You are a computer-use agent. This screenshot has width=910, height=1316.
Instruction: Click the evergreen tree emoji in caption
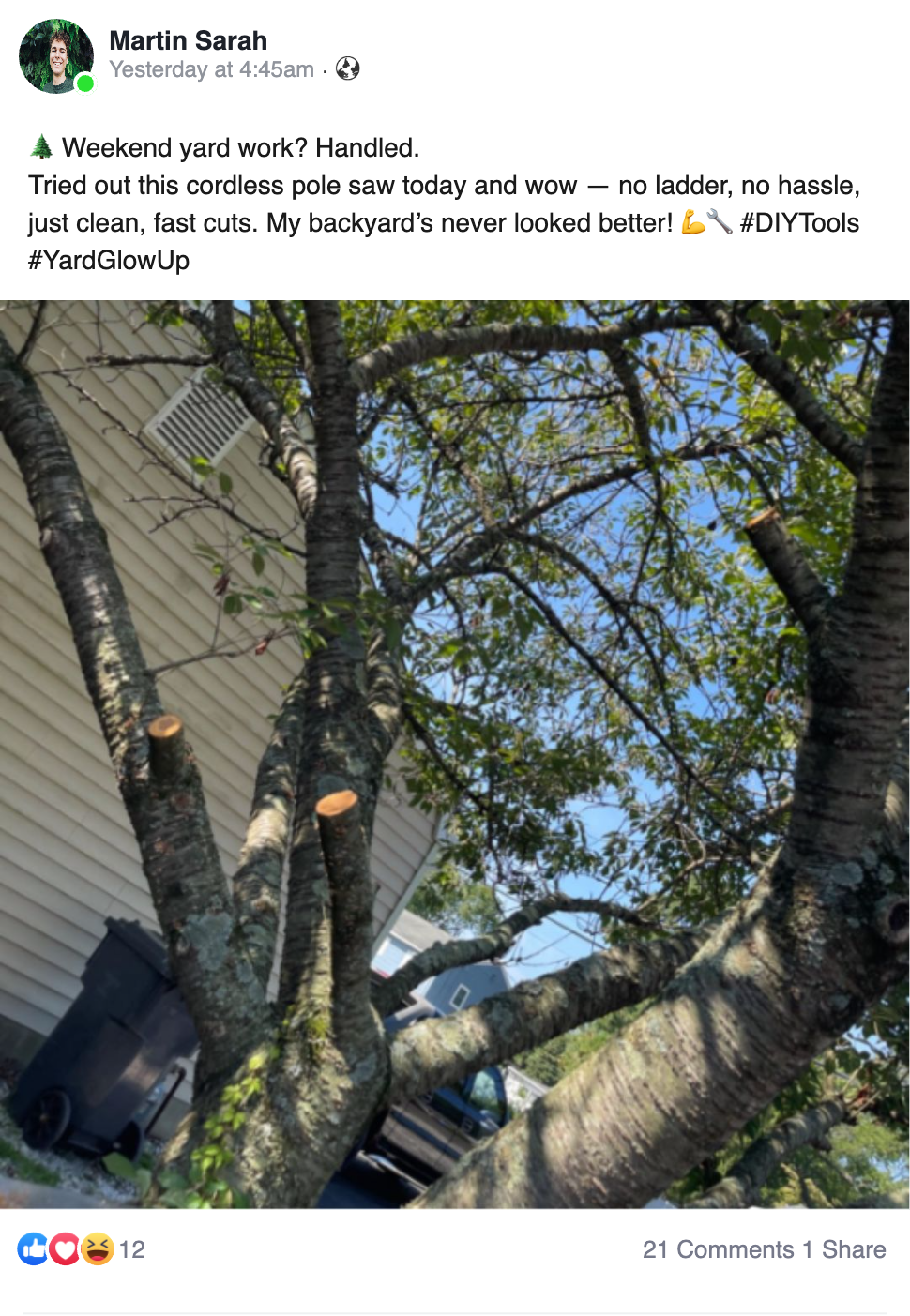click(41, 147)
